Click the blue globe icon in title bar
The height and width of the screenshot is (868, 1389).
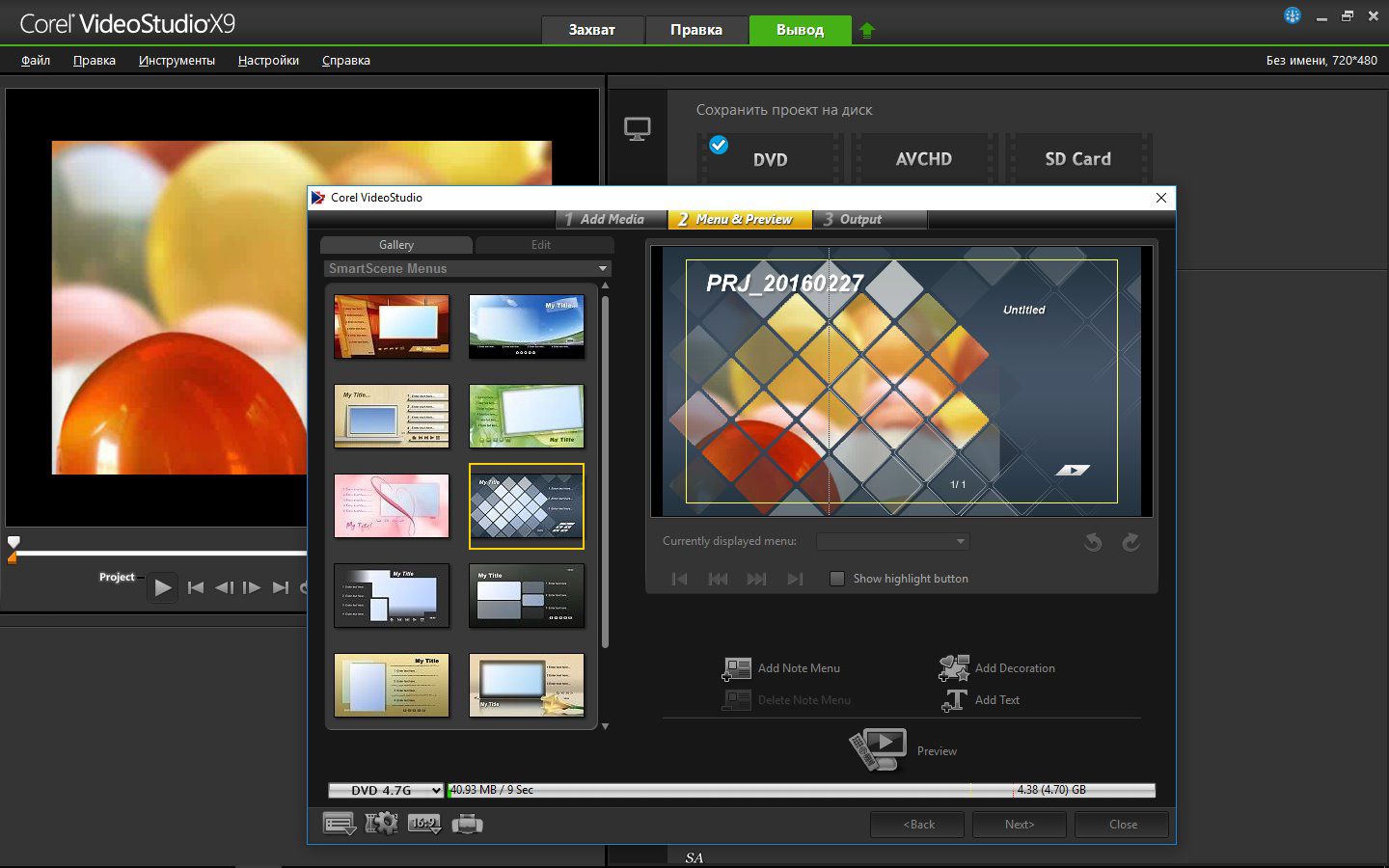[1293, 15]
